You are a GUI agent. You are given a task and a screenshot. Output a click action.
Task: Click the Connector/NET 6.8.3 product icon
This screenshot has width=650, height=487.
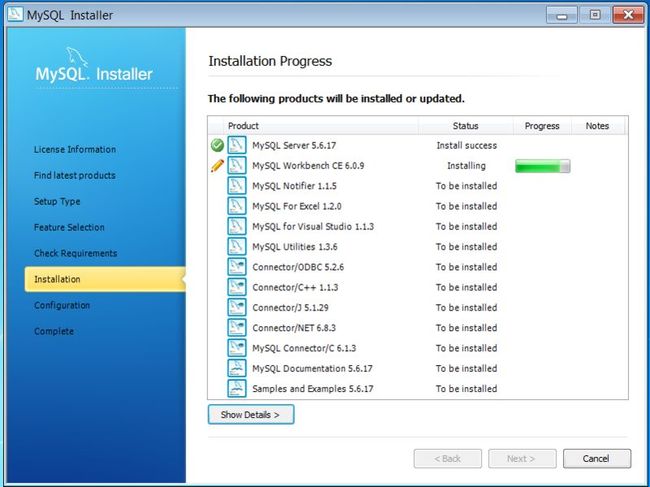tap(237, 328)
